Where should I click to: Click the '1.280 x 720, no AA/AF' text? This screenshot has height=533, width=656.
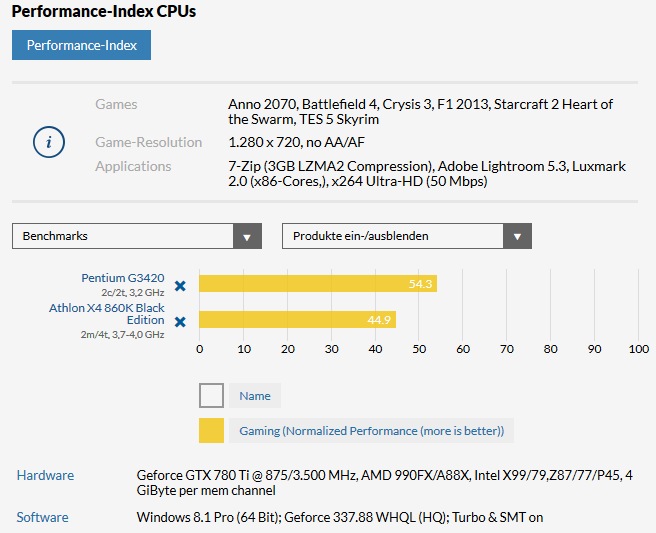pyautogui.click(x=297, y=142)
